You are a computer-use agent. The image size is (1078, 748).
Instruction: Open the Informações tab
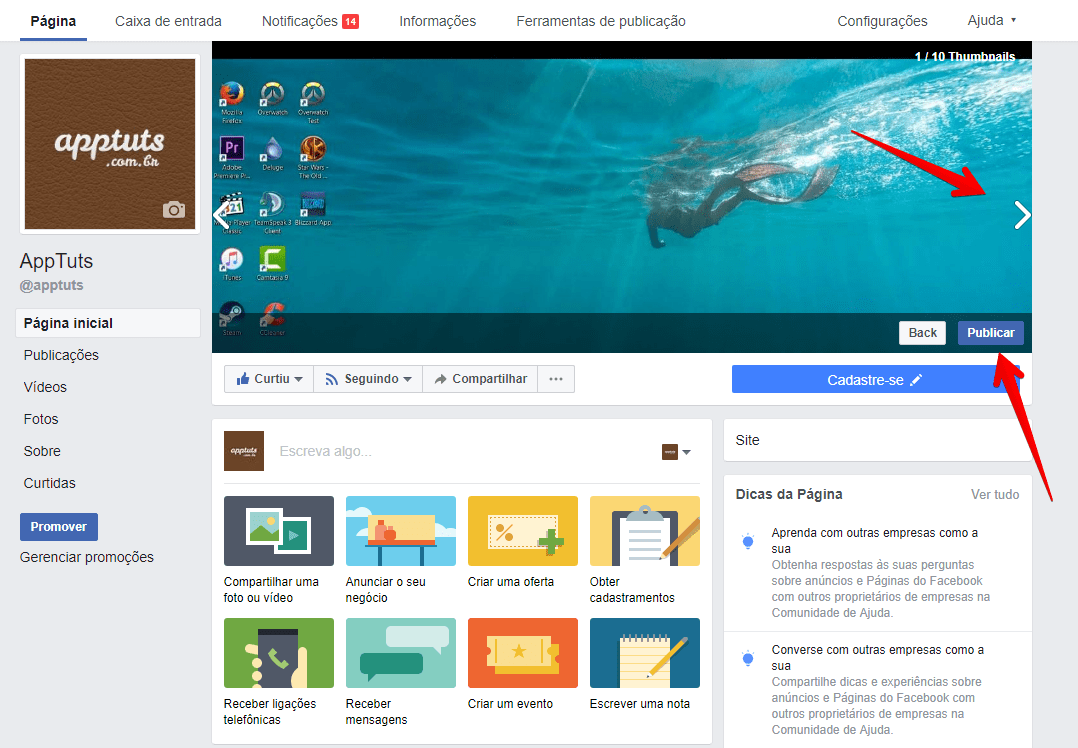(437, 21)
